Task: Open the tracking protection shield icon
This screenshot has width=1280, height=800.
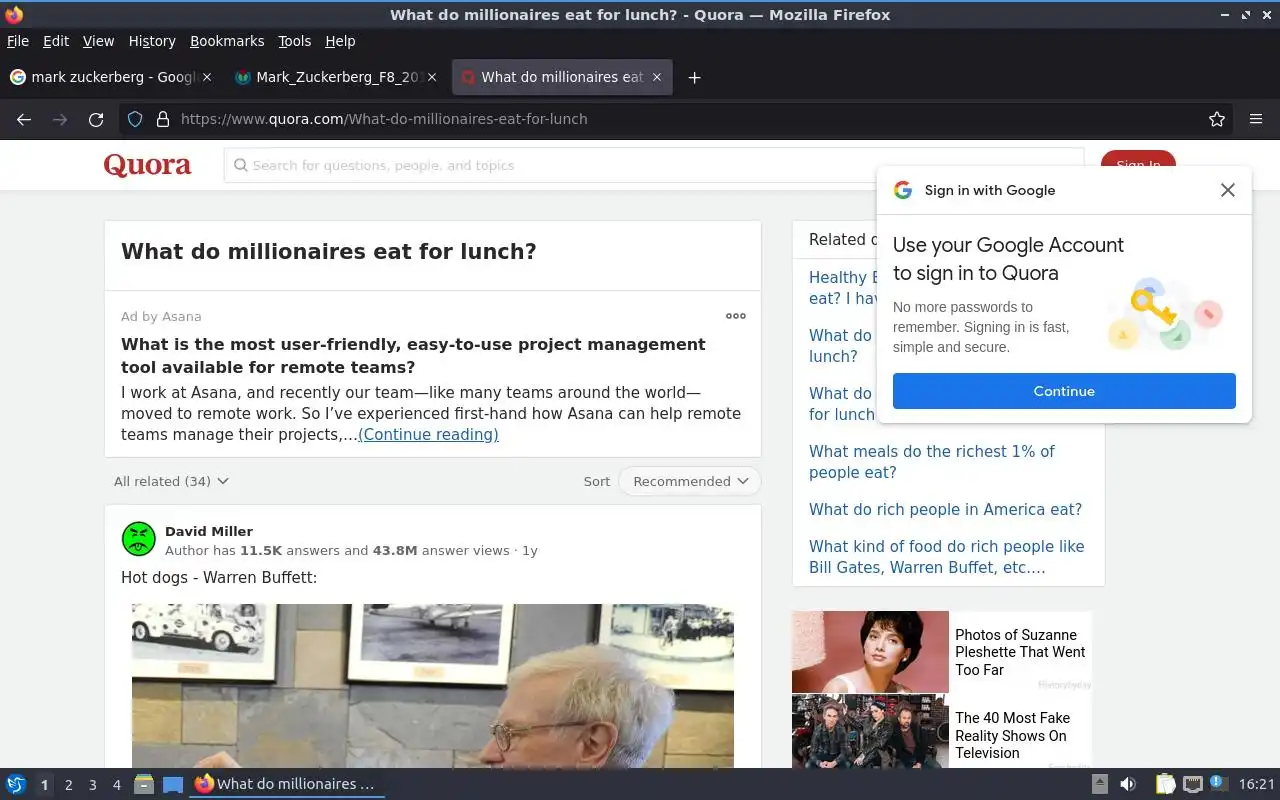Action: point(135,119)
